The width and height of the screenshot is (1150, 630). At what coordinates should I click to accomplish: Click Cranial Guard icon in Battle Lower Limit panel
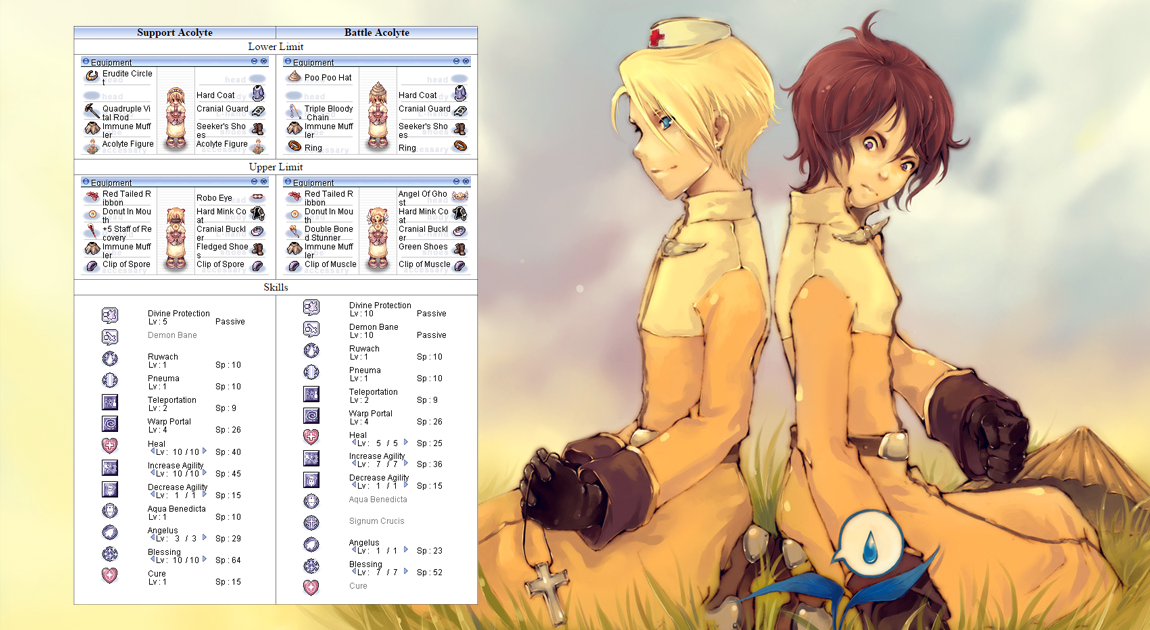460,111
